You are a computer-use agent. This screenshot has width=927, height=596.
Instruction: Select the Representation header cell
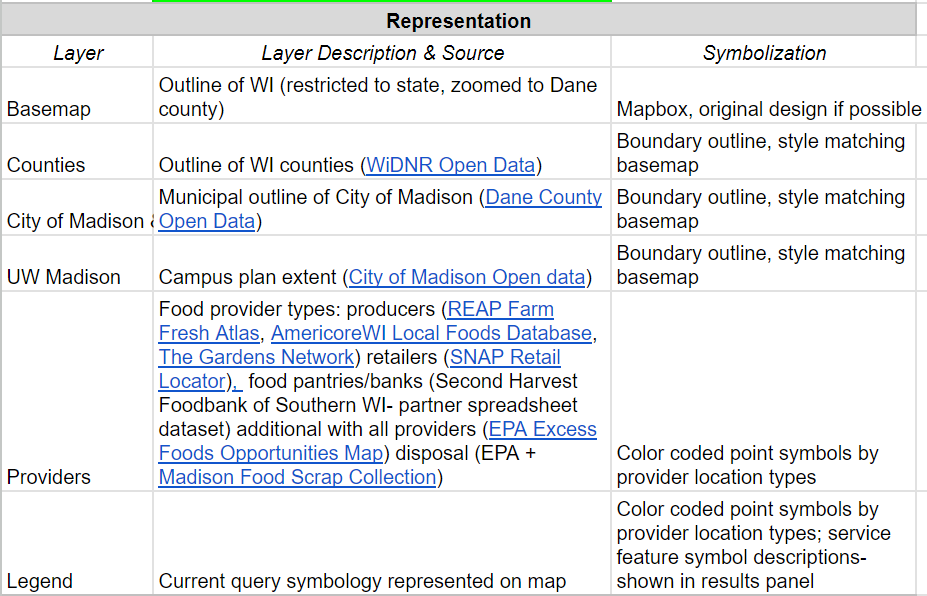tap(459, 21)
